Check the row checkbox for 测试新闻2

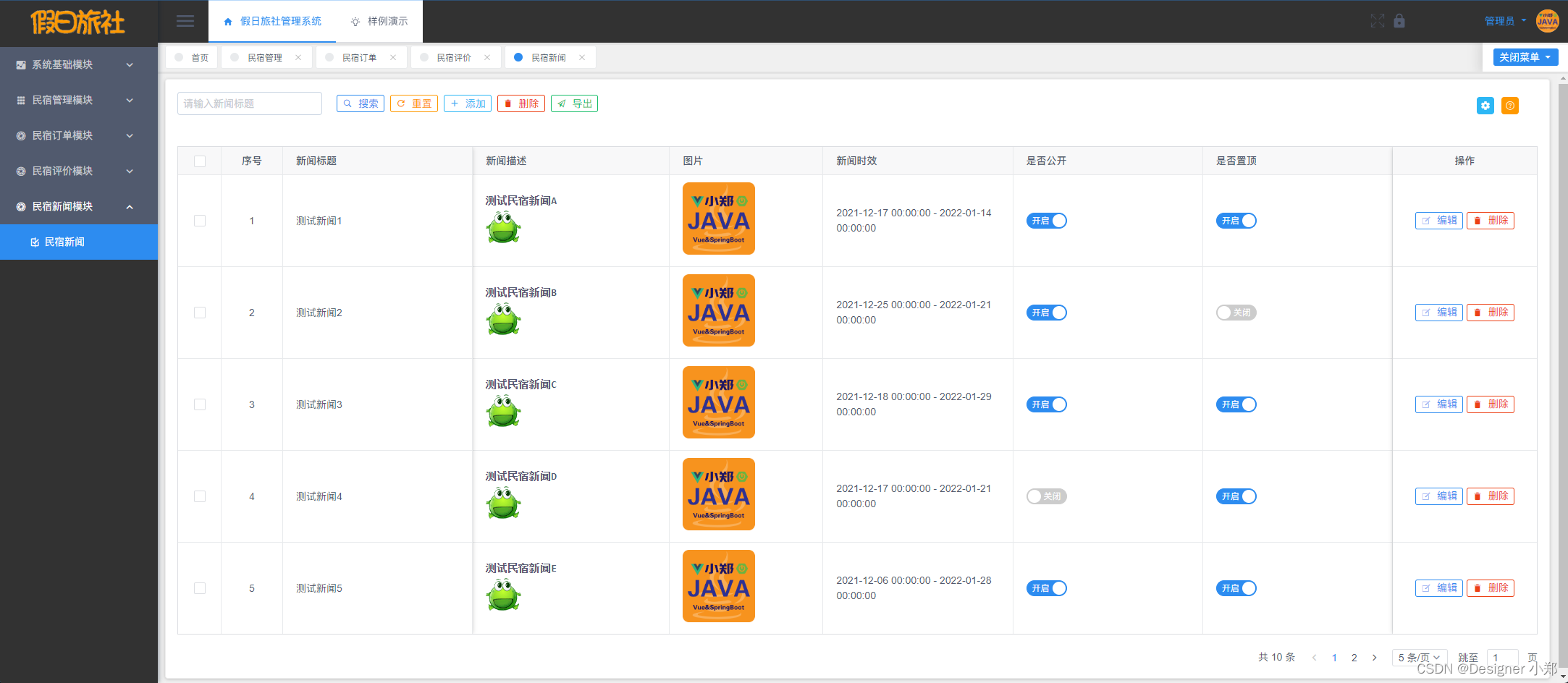tap(200, 313)
